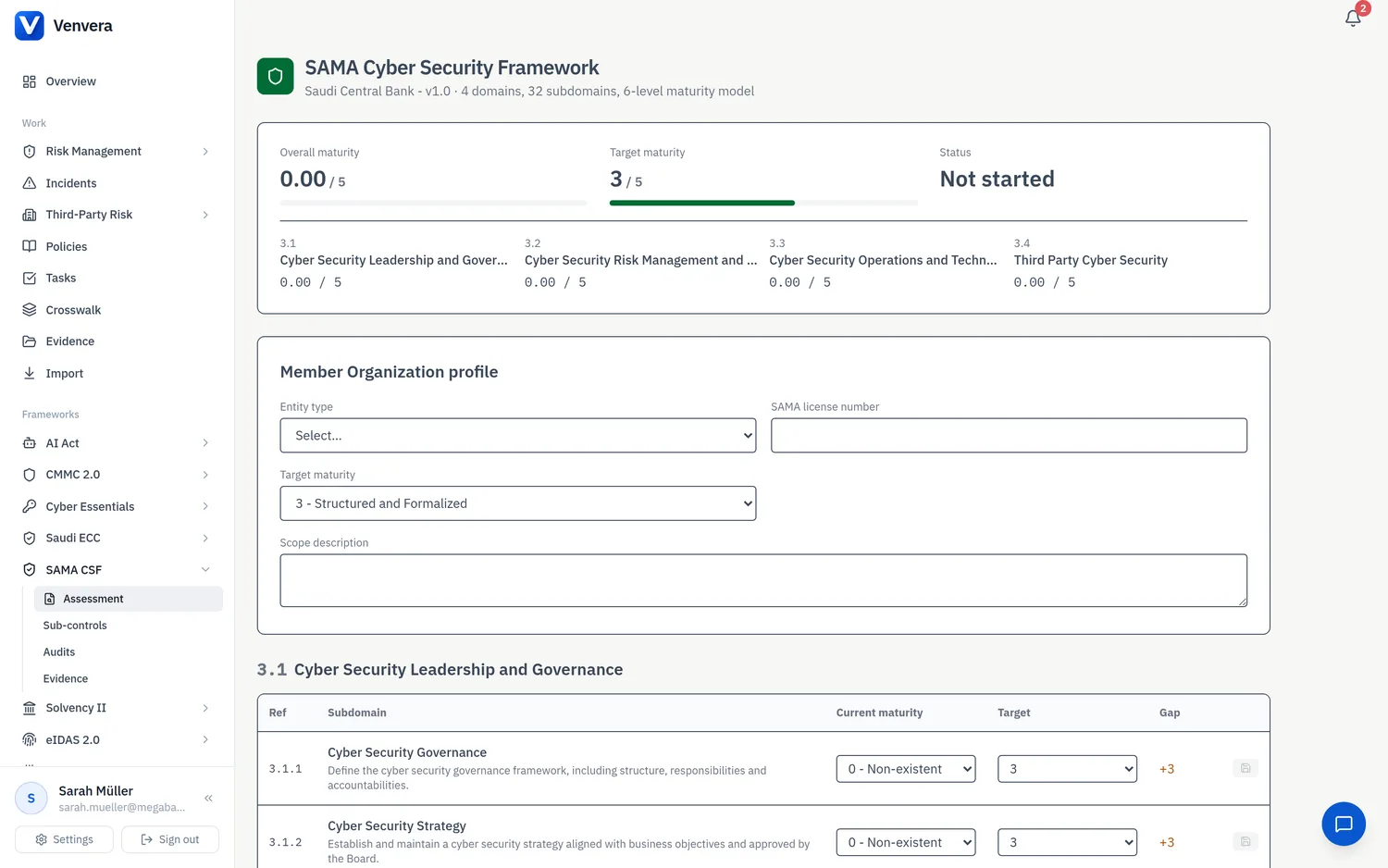Open the Audits sub-item
This screenshot has height=868, width=1388.
[x=59, y=652]
